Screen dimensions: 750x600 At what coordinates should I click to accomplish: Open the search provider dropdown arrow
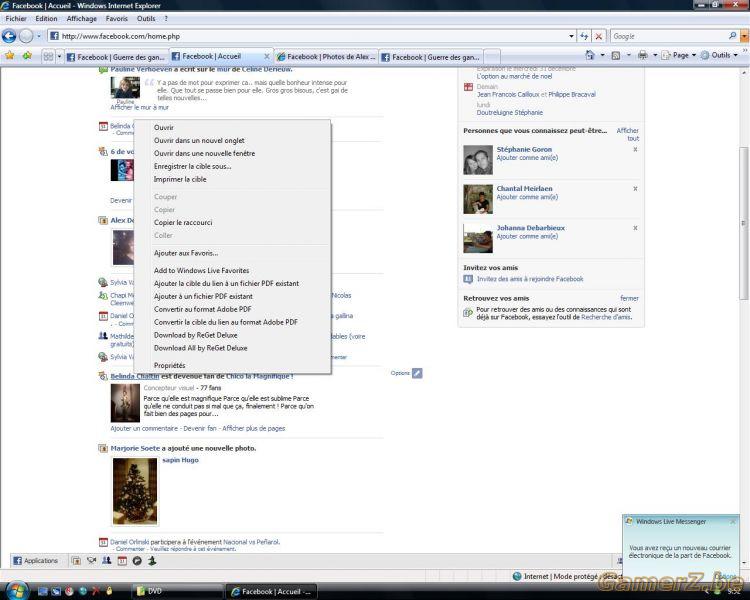pos(744,36)
